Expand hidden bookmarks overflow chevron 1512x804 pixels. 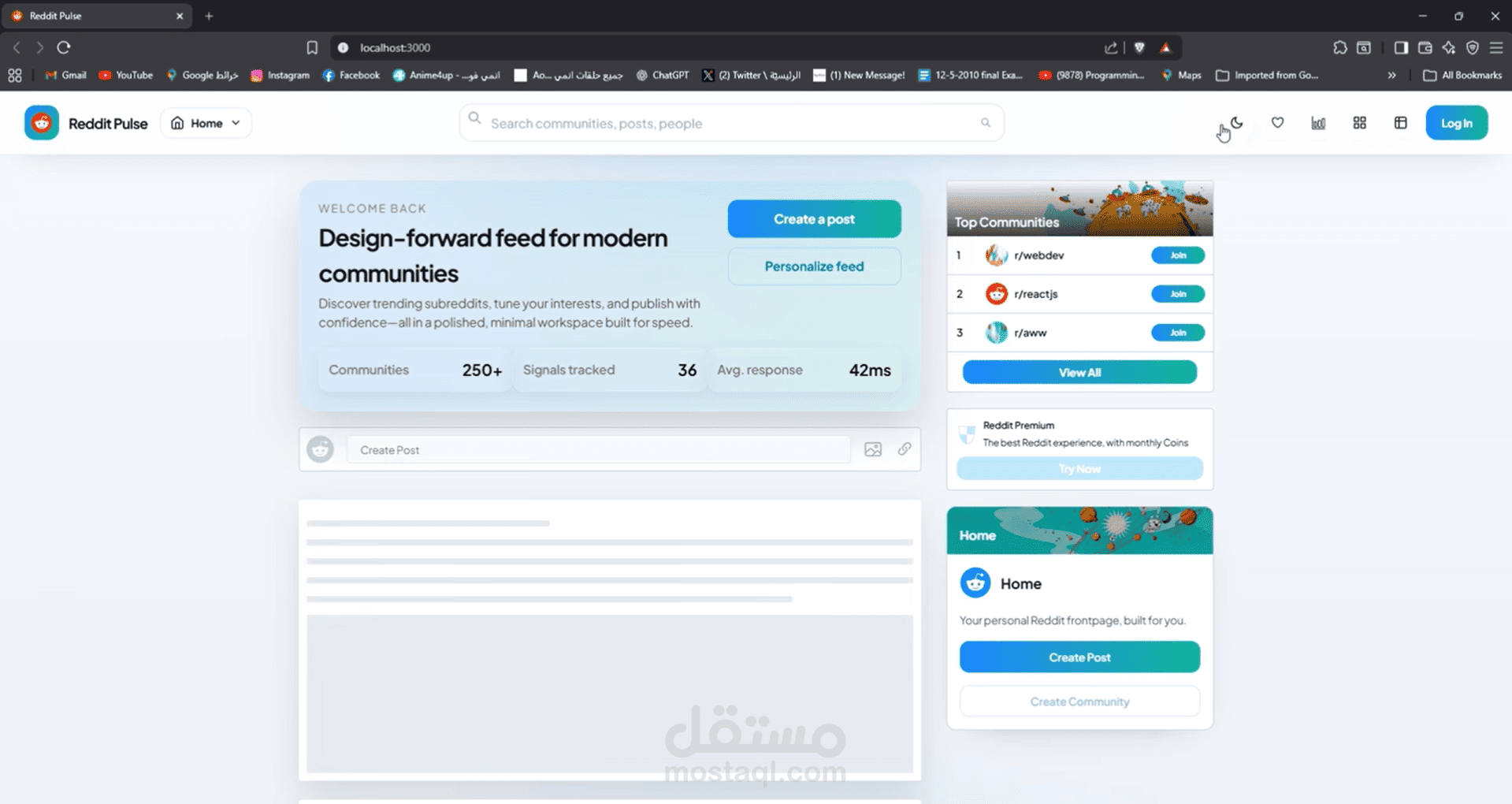(1391, 75)
